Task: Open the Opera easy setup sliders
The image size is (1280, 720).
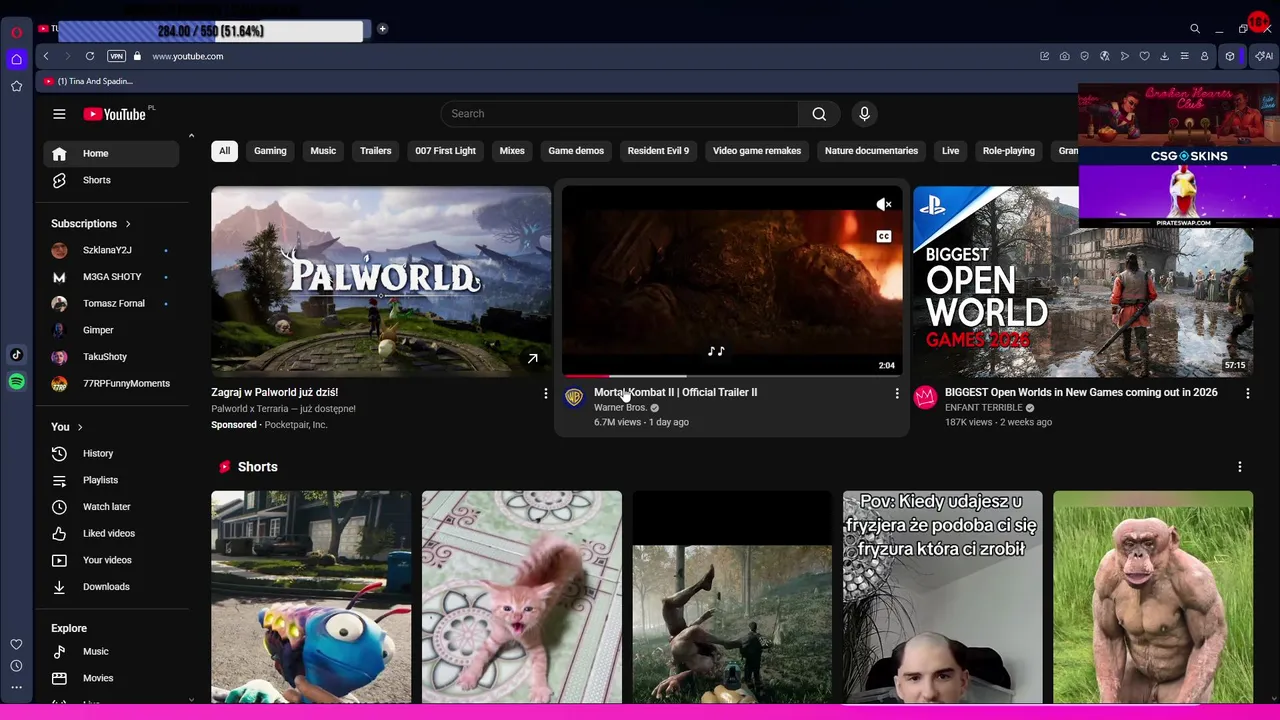Action: click(1184, 56)
